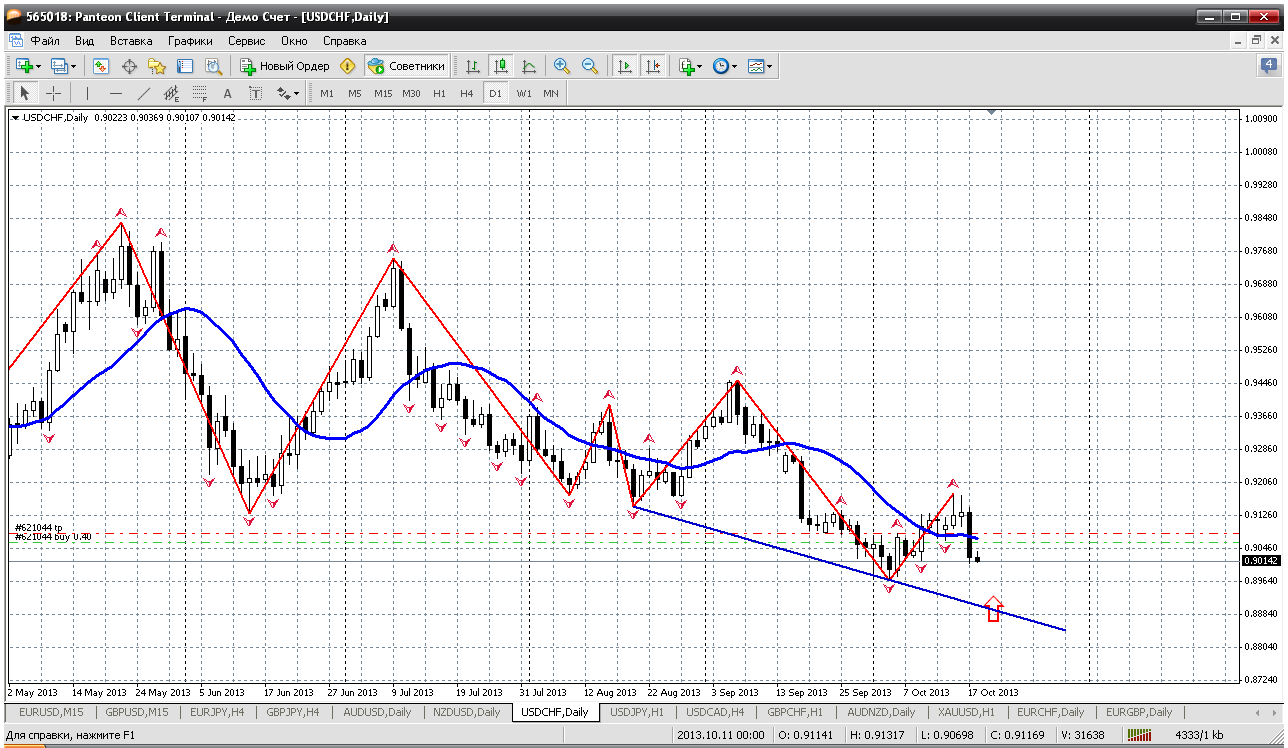Click the zoom in magnifier icon
This screenshot has width=1288, height=748.
(562, 66)
